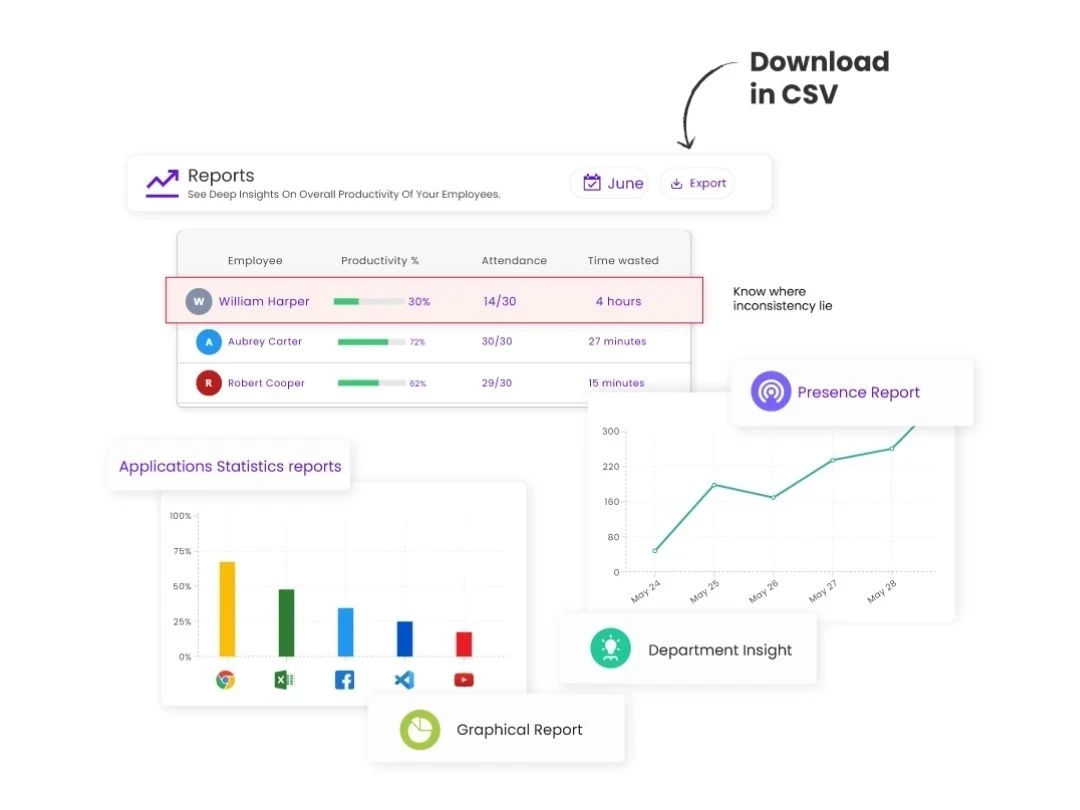The height and width of the screenshot is (810, 1080).
Task: Select the green Department Insight bulb icon
Action: 611,648
